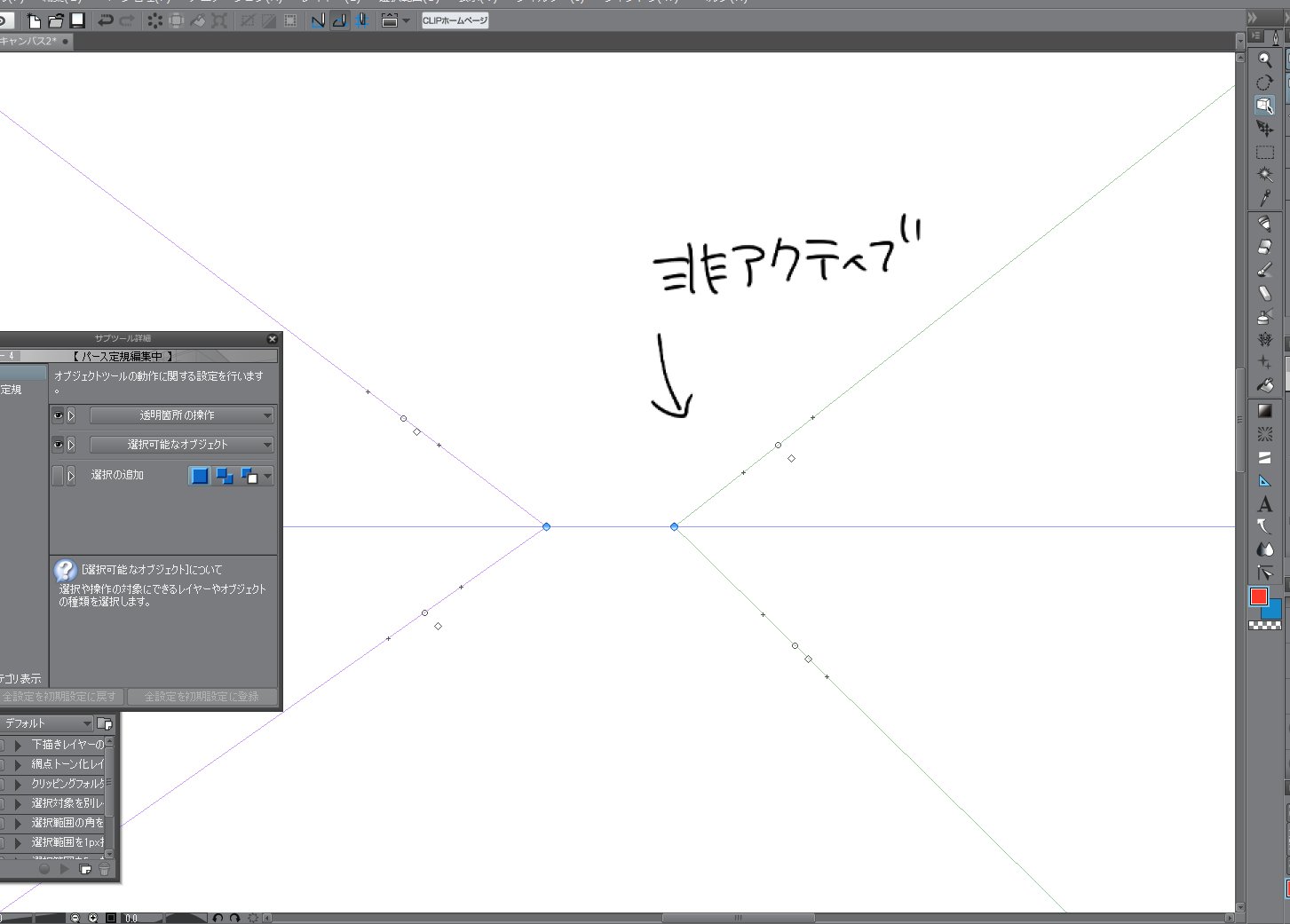Expand the 選択の追加 disclosure triangle

(71, 476)
